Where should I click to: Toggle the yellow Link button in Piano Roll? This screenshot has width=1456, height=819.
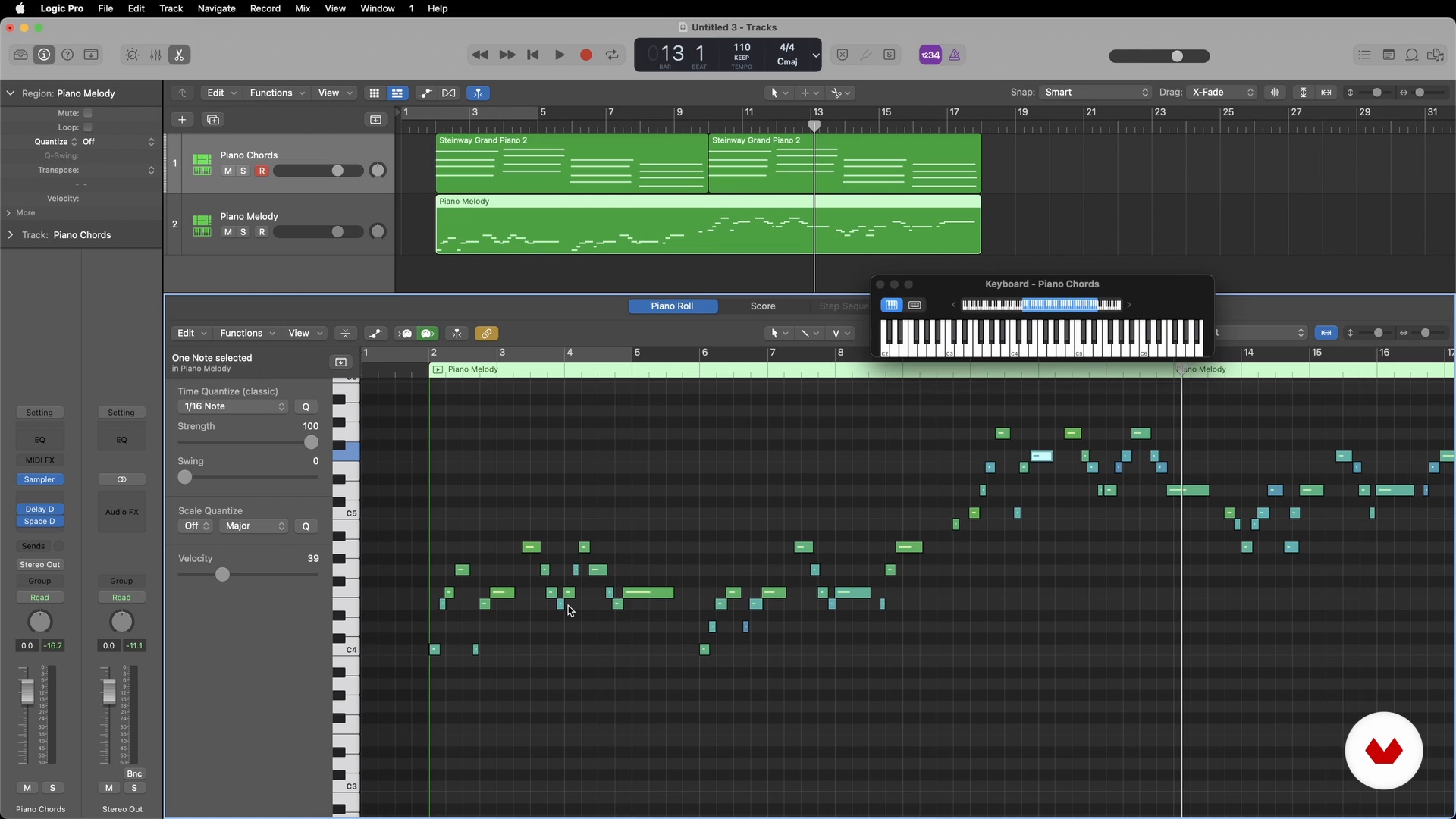pos(486,334)
